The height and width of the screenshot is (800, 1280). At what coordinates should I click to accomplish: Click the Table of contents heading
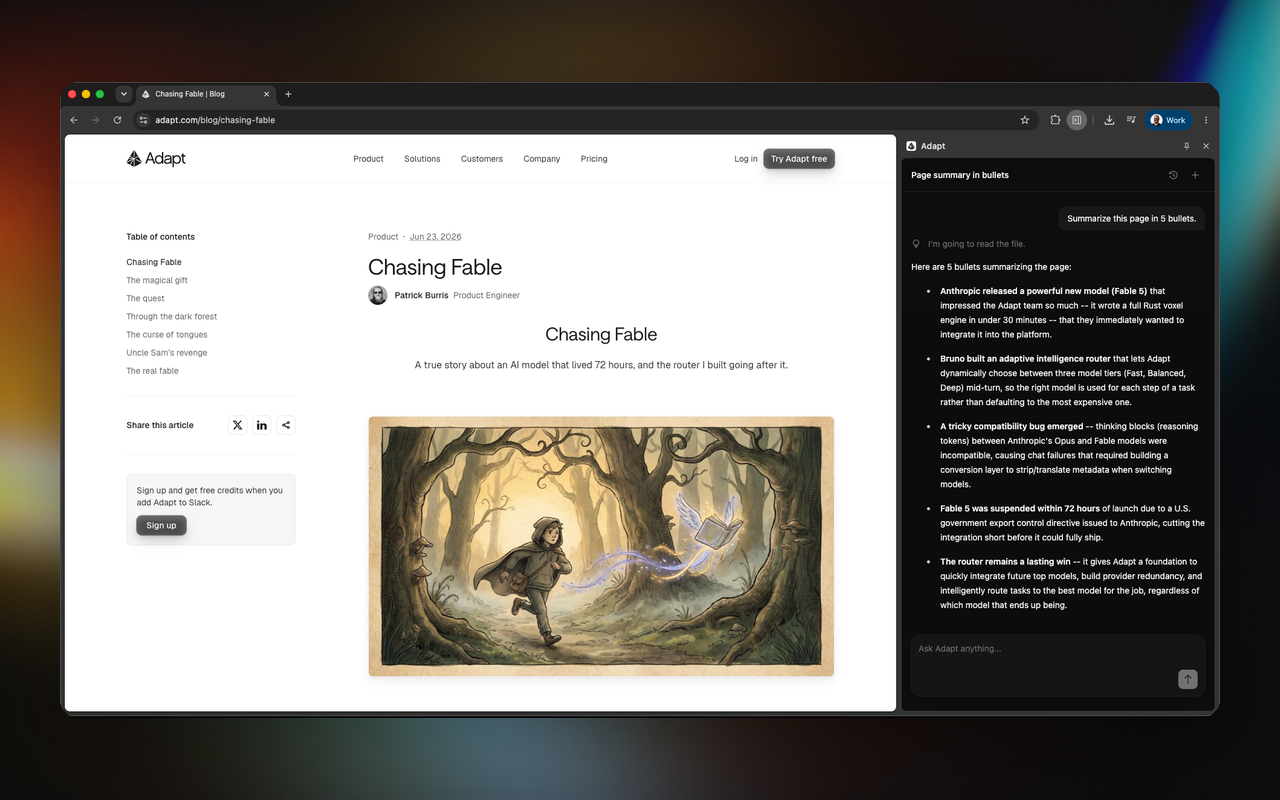(x=160, y=237)
